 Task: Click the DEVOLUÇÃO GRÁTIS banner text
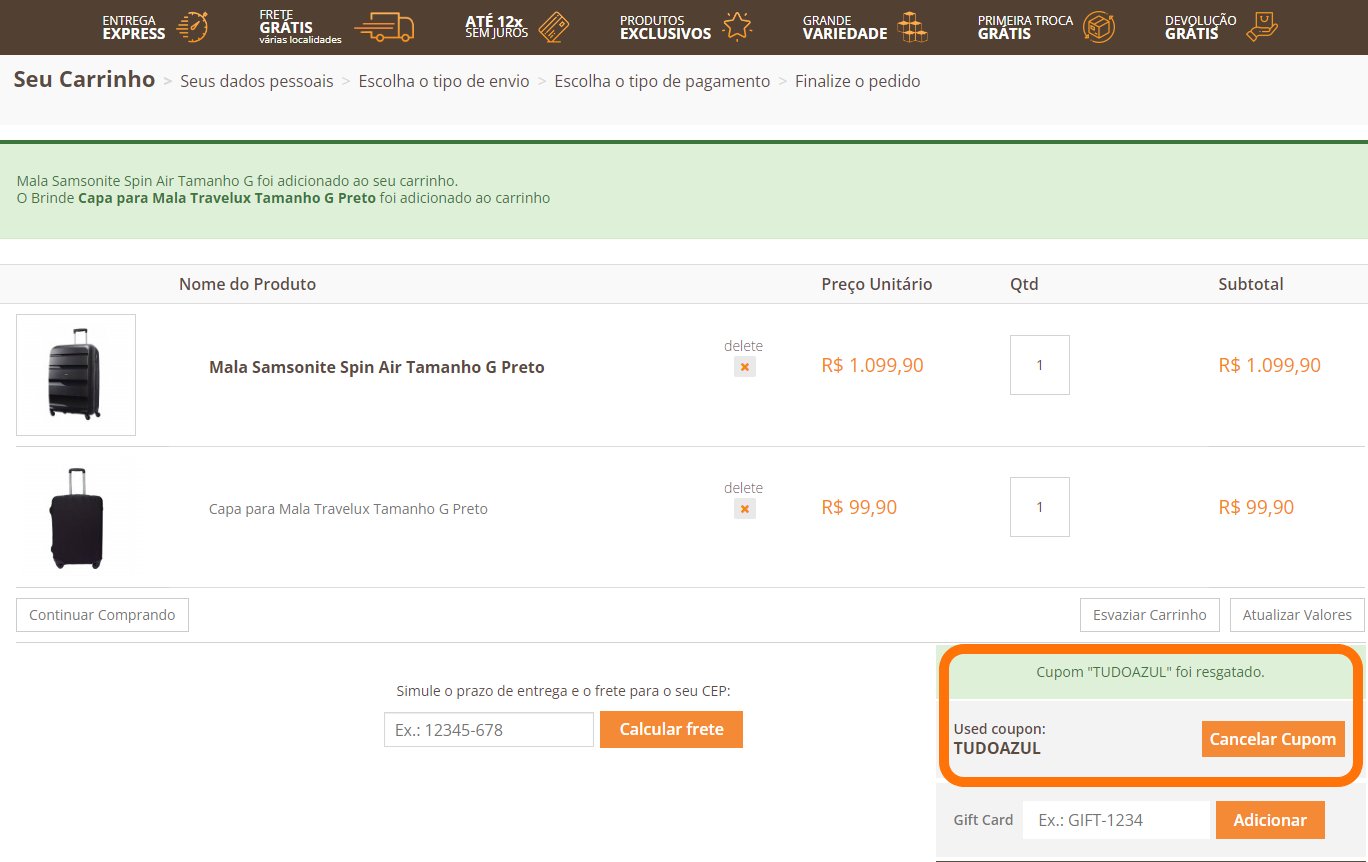point(1201,27)
